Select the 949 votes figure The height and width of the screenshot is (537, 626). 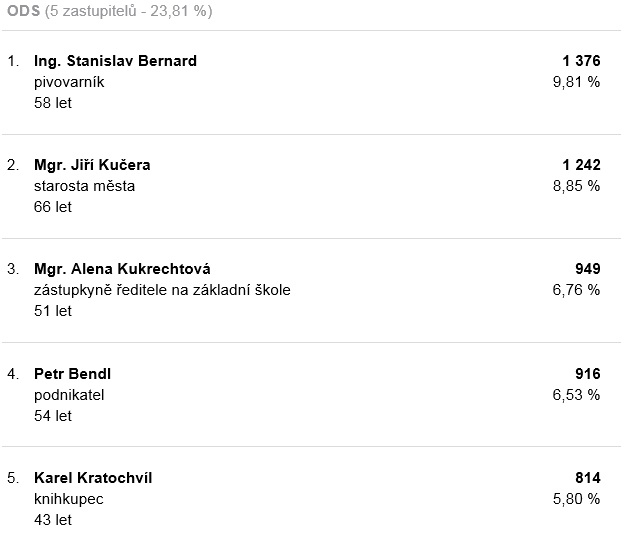tap(588, 269)
